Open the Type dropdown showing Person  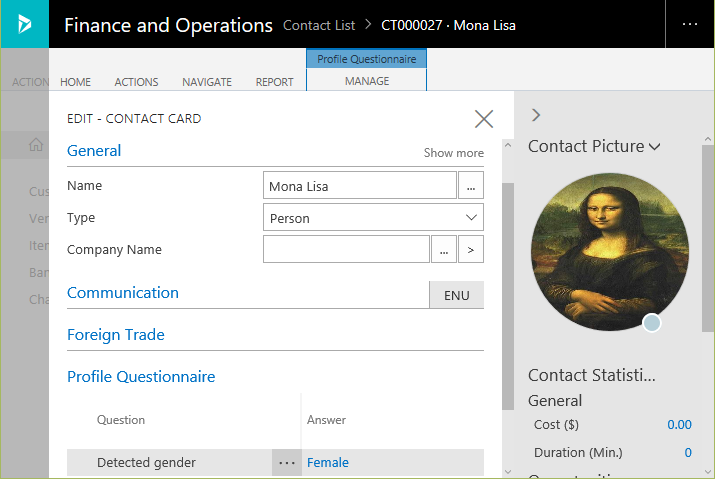point(373,217)
